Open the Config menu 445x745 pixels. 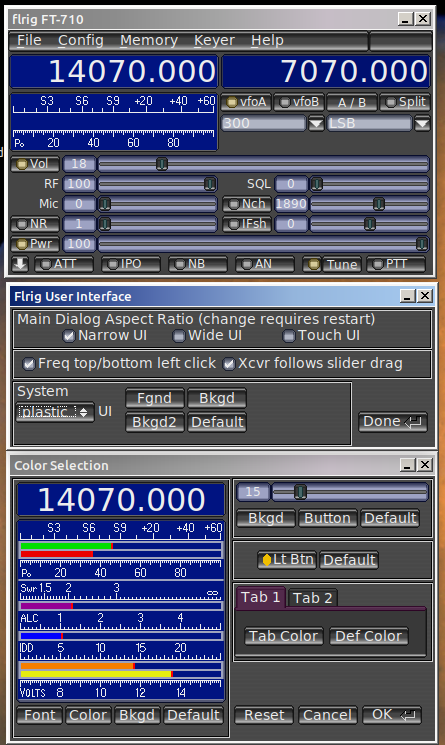(x=81, y=40)
